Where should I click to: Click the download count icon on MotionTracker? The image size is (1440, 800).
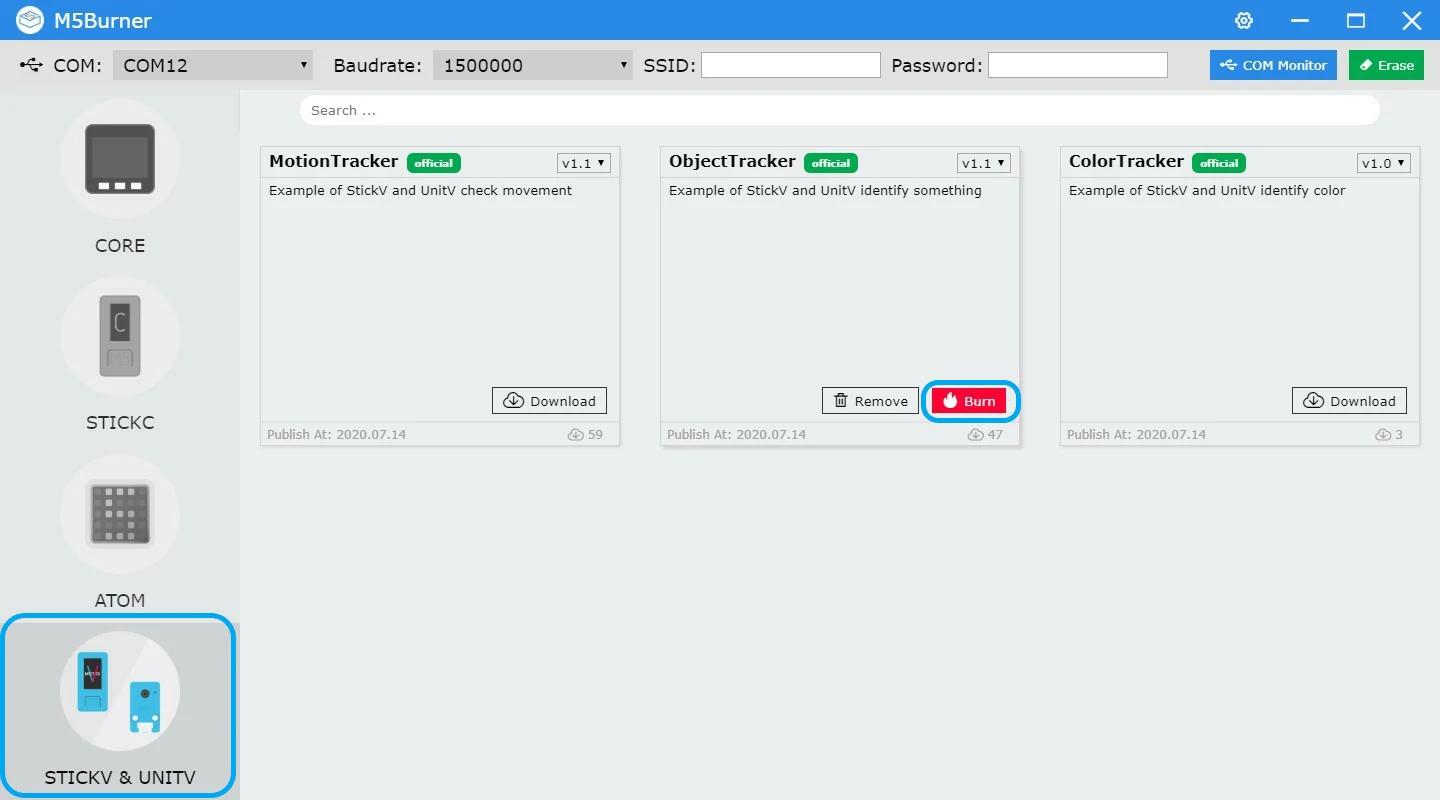575,435
